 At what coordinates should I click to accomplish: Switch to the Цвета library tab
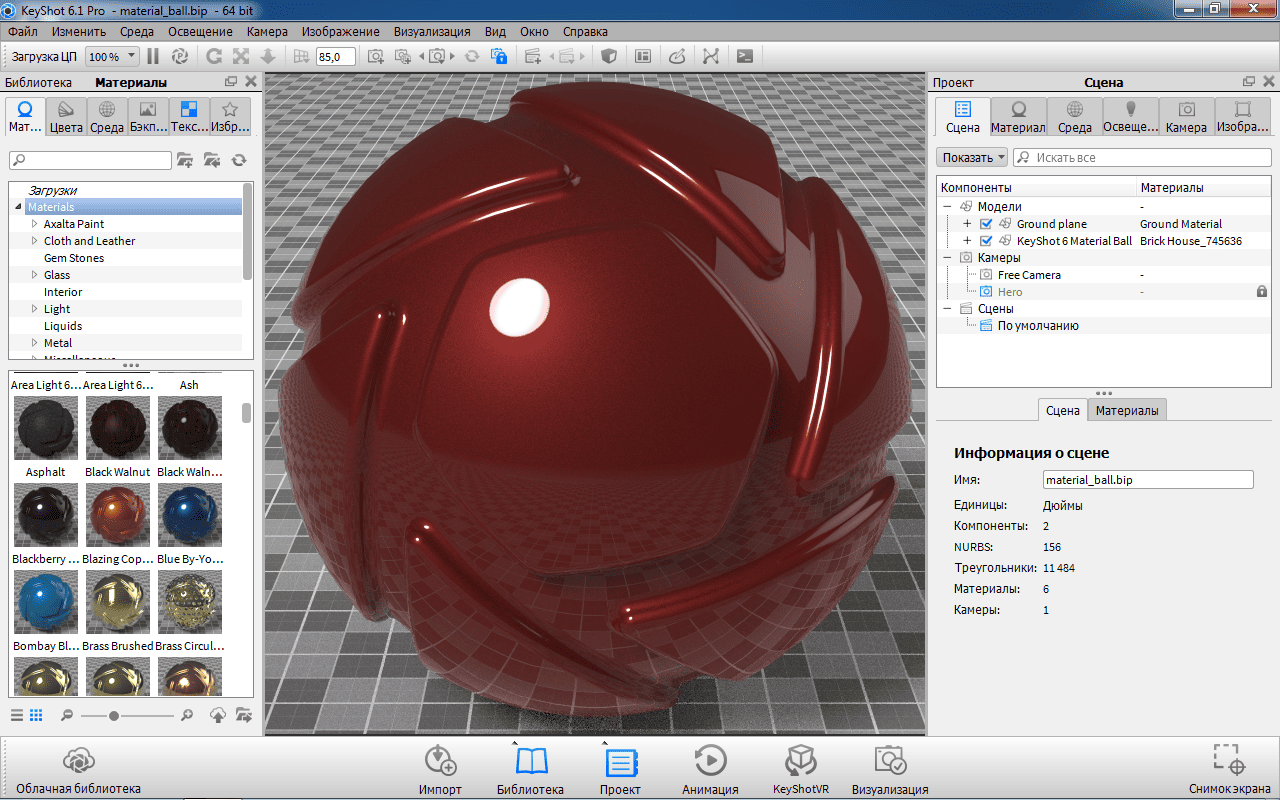pos(66,117)
